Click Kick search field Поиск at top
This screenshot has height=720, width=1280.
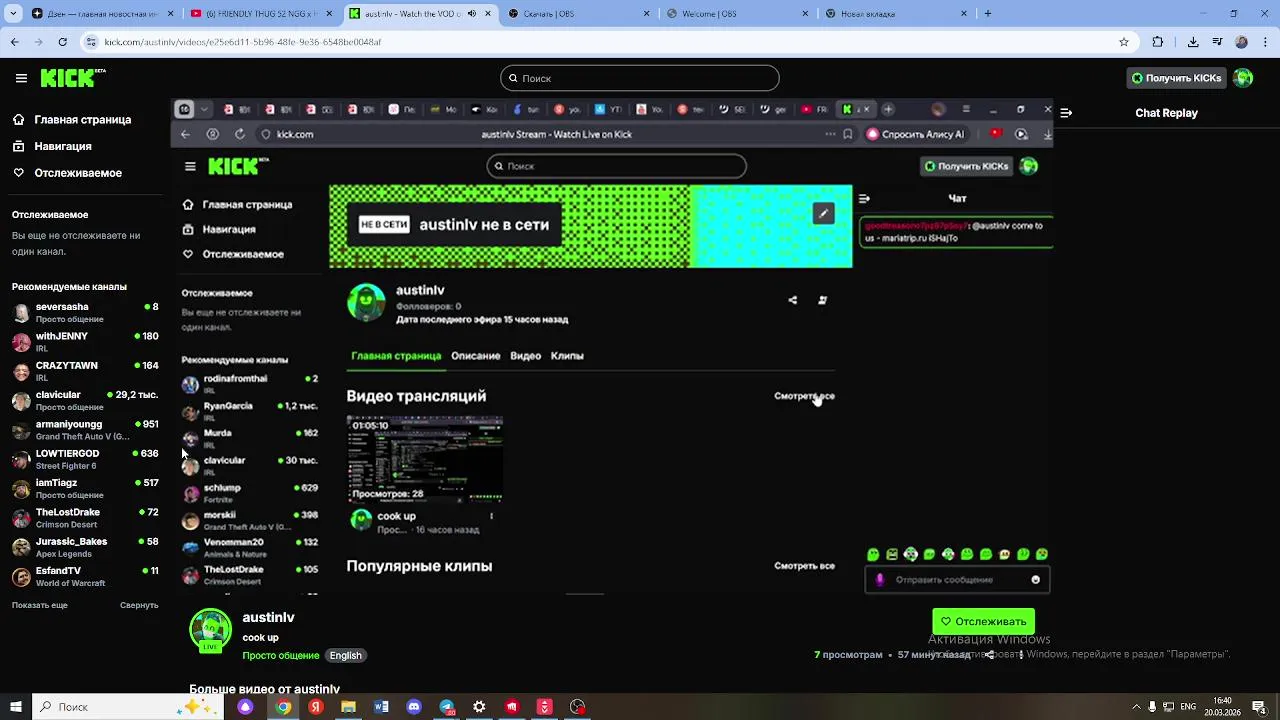(x=640, y=78)
